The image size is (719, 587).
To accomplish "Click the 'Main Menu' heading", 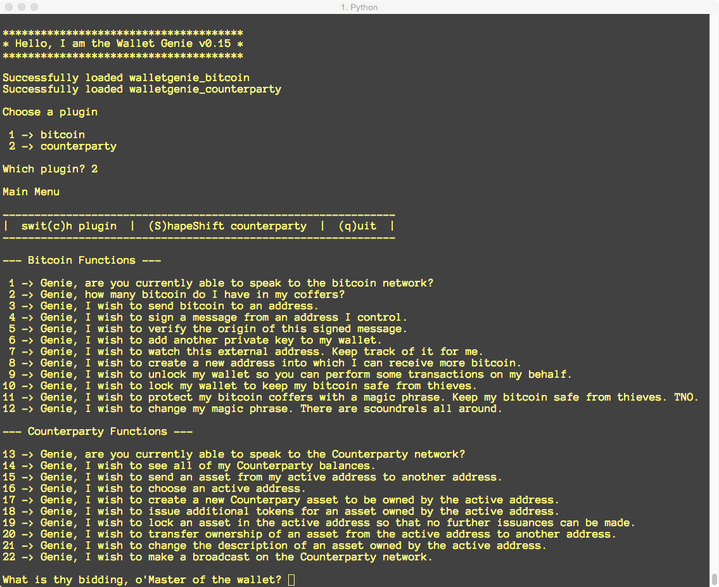I will (31, 192).
